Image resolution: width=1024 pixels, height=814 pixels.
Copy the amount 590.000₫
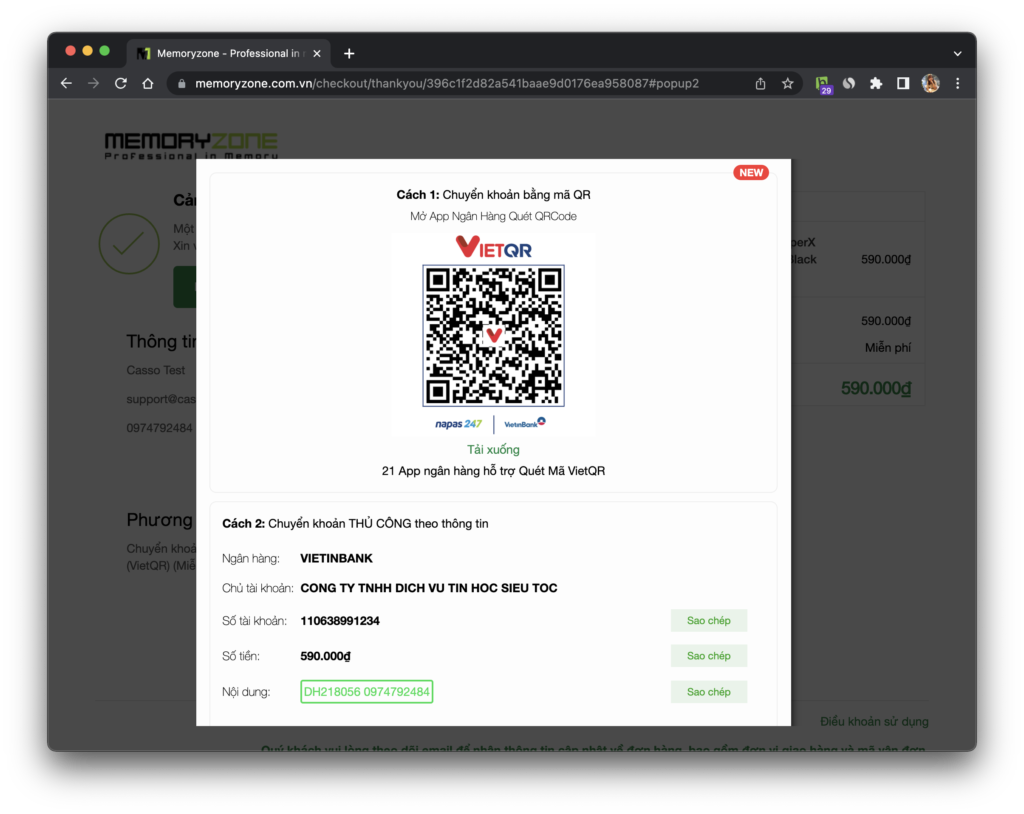709,656
